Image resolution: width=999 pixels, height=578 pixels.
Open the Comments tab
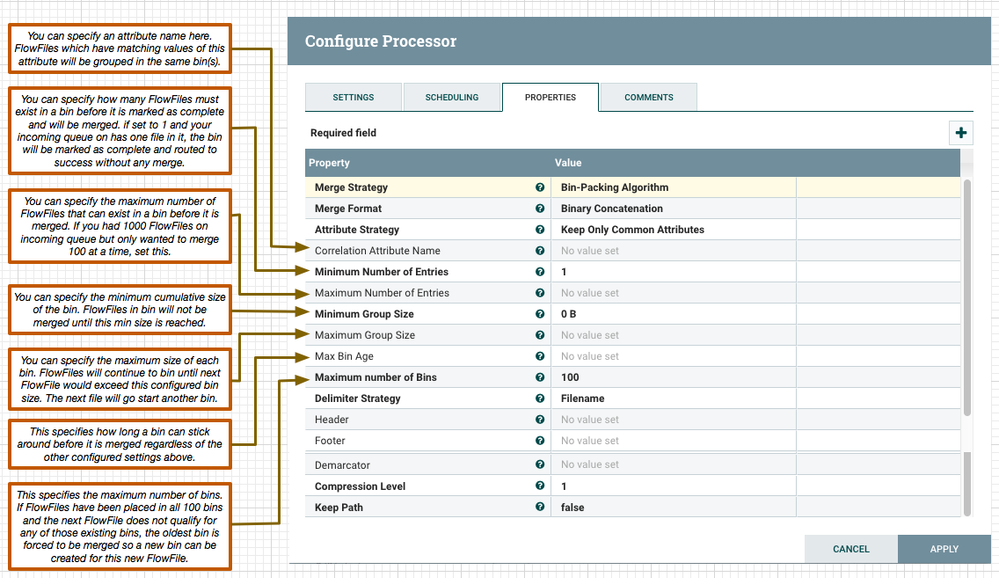click(649, 97)
